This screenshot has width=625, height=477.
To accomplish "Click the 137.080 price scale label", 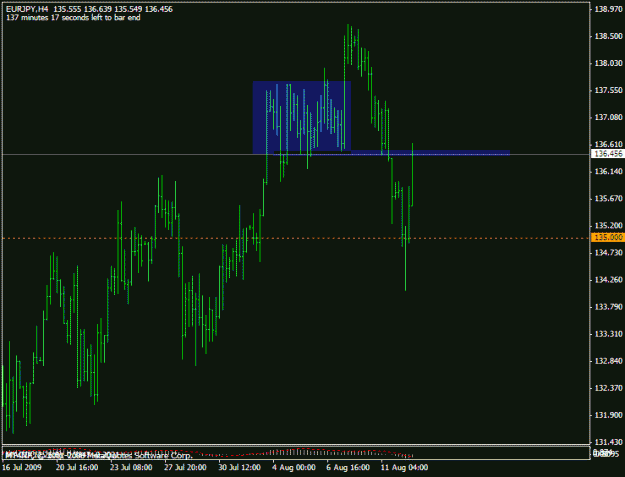I will [608, 117].
